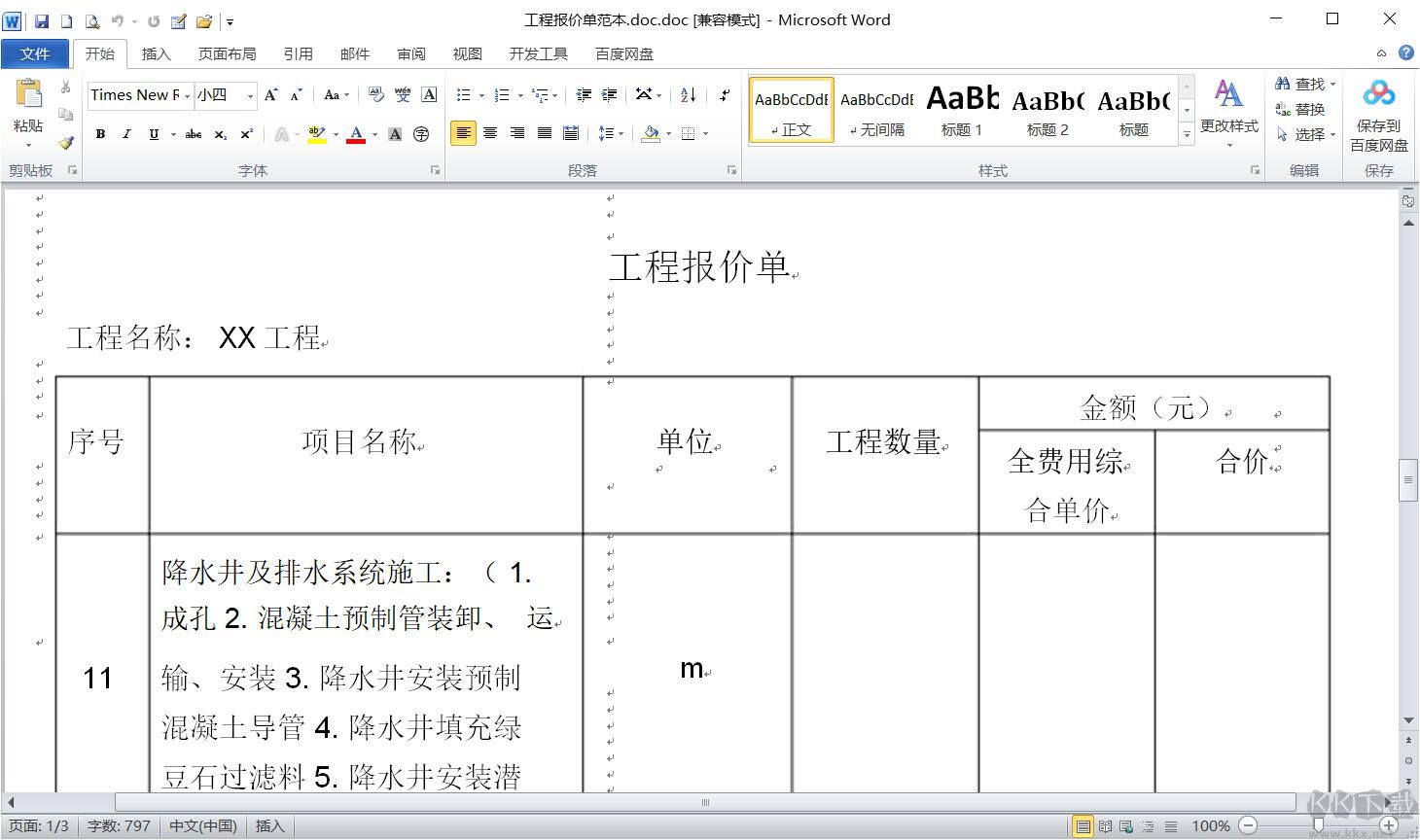Save the document using the quick access icon

point(42,20)
